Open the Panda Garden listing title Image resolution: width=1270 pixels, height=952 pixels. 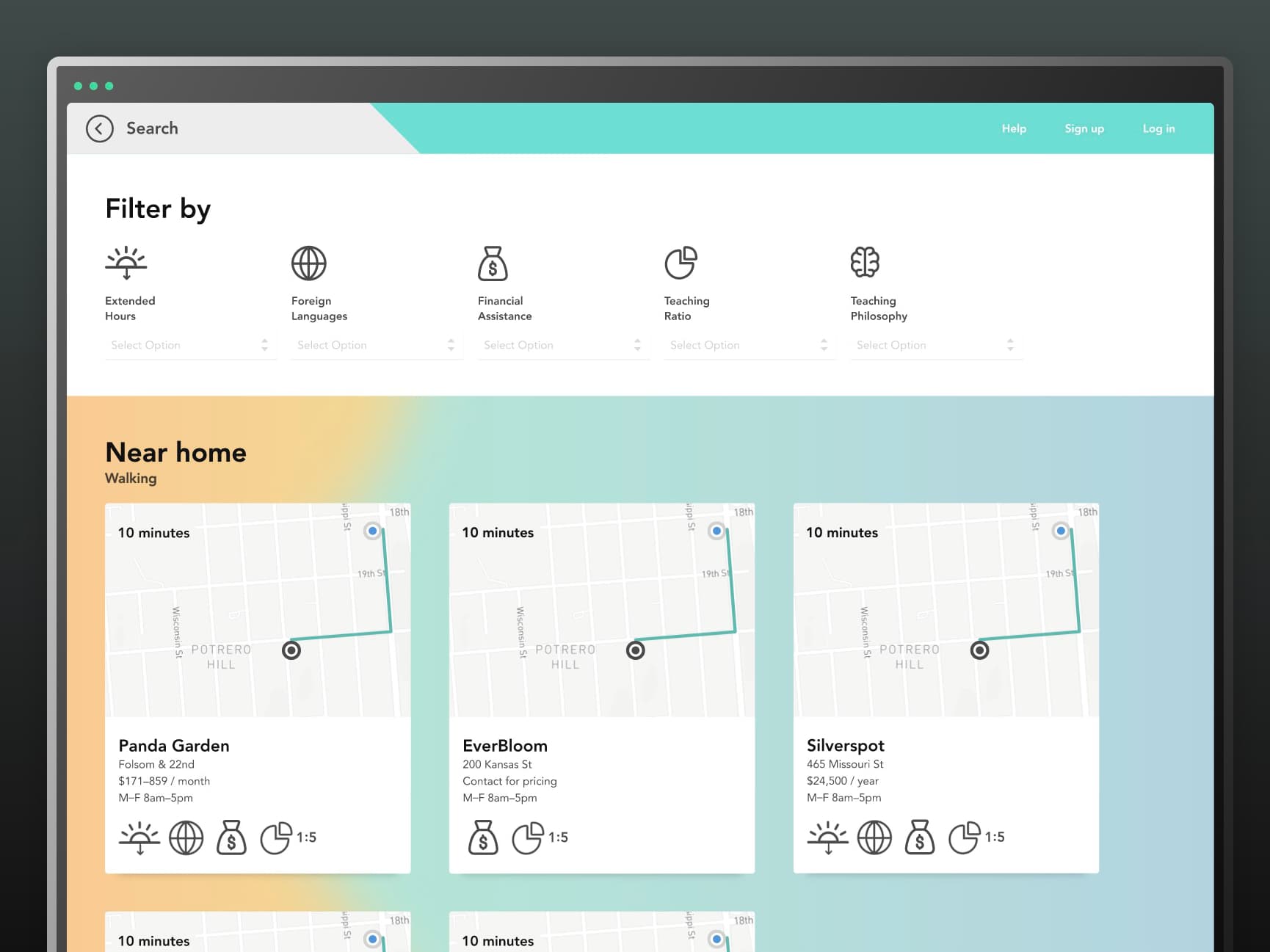click(174, 746)
